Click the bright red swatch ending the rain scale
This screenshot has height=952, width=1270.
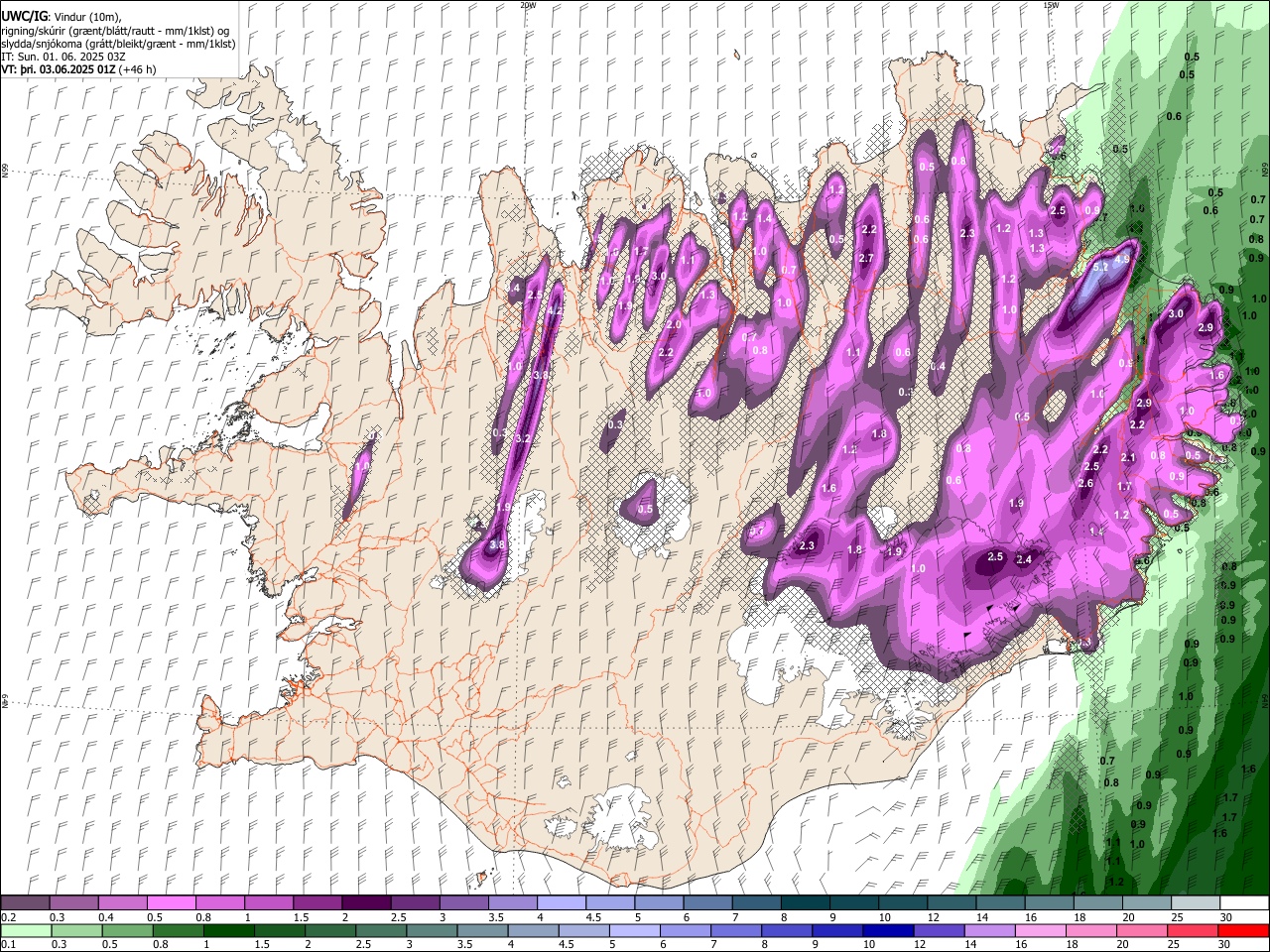(1242, 930)
